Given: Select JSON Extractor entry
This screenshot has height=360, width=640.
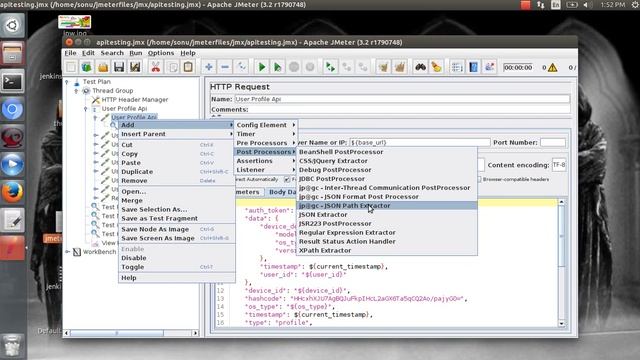Looking at the screenshot, I should (x=387, y=215).
